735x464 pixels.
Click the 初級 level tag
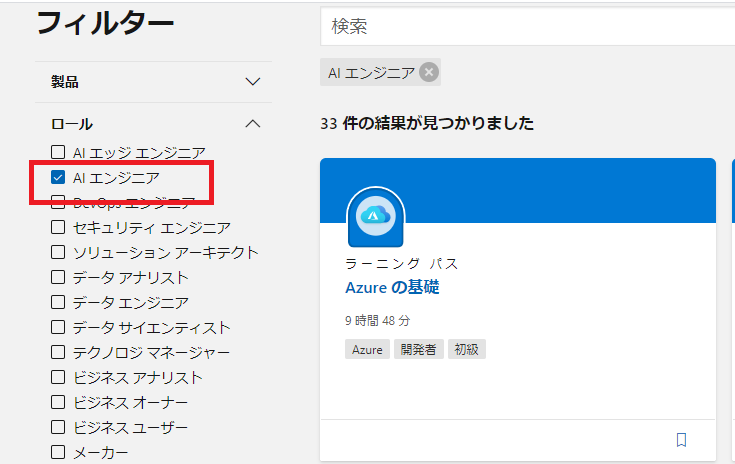466,349
